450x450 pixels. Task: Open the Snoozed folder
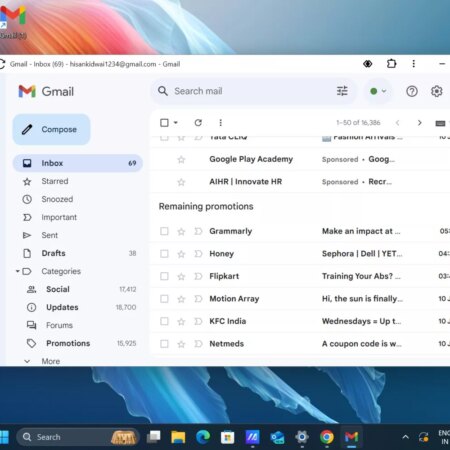pos(78,199)
